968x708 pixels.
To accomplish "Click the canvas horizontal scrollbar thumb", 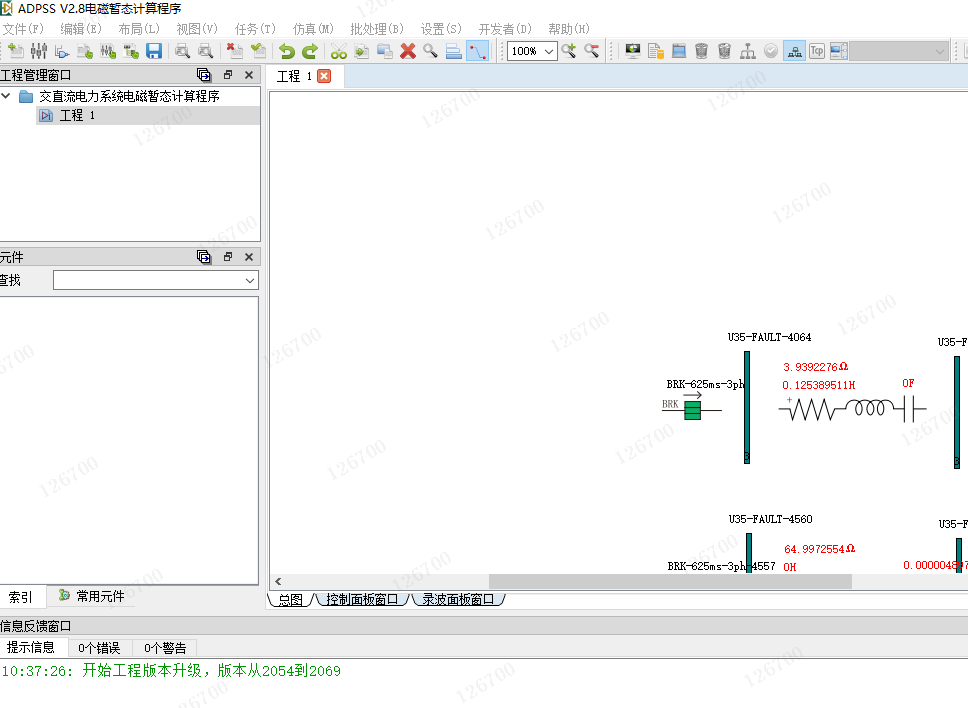I will coord(669,582).
